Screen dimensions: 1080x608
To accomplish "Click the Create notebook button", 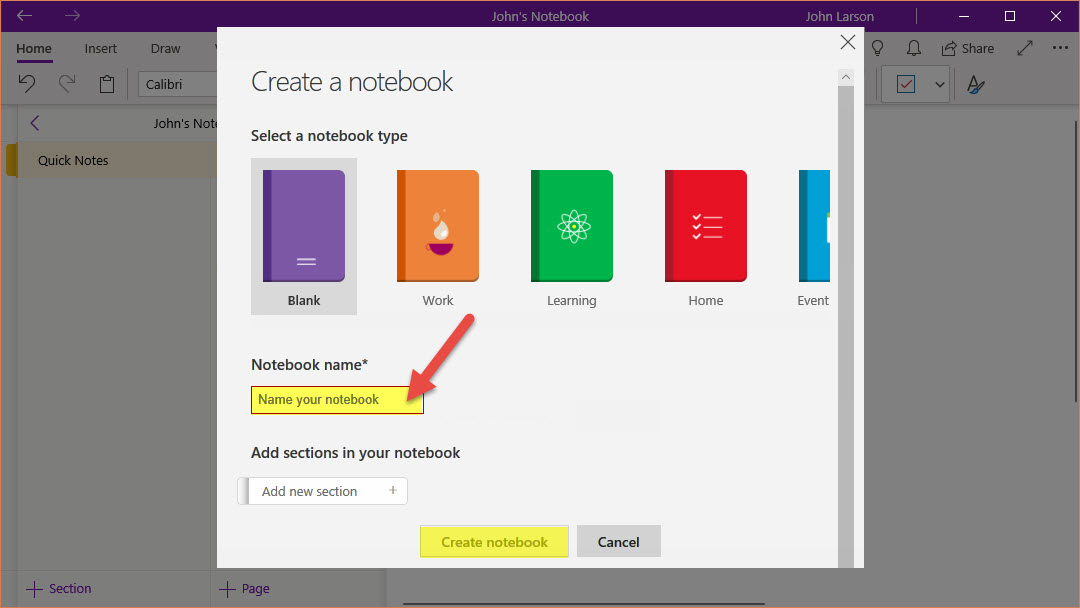I will 494,542.
